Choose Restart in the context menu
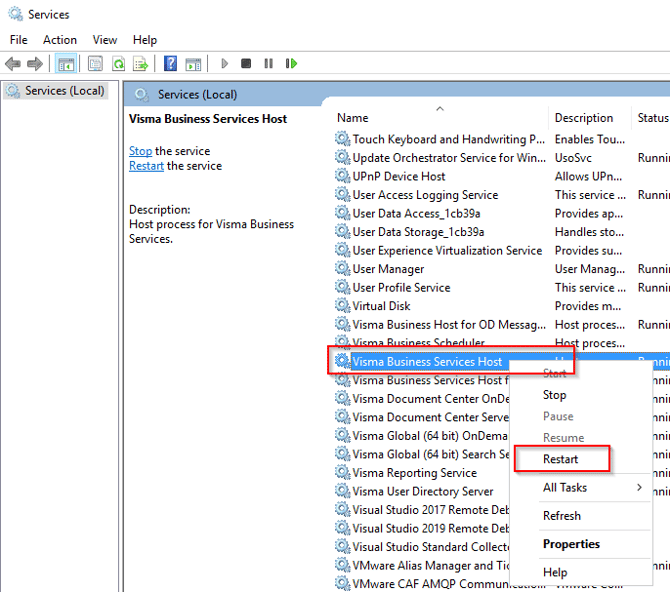 tap(561, 459)
